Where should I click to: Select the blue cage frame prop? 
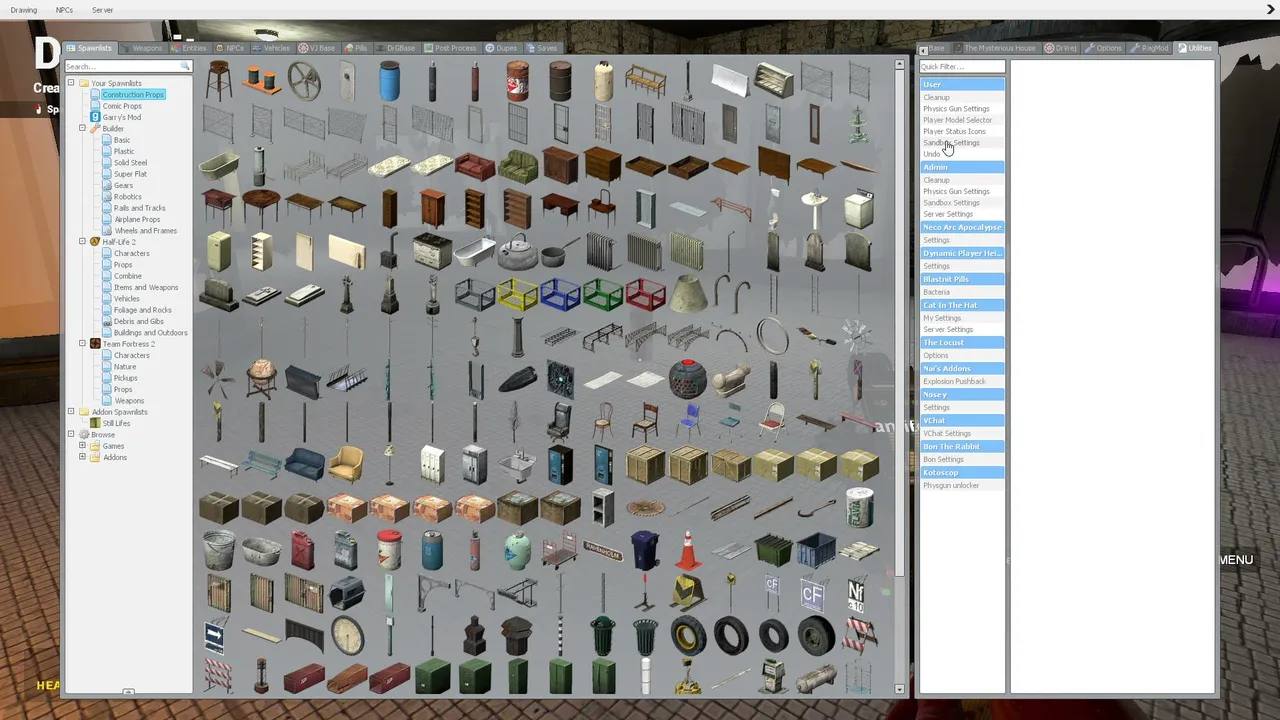(x=560, y=294)
